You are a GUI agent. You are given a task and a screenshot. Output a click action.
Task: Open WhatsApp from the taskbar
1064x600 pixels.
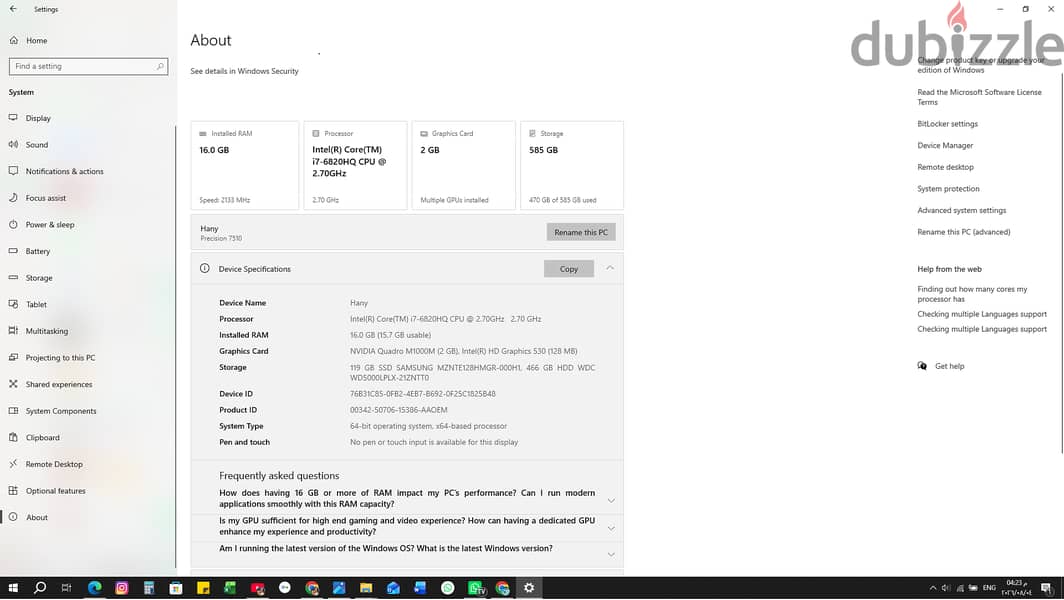pos(447,588)
